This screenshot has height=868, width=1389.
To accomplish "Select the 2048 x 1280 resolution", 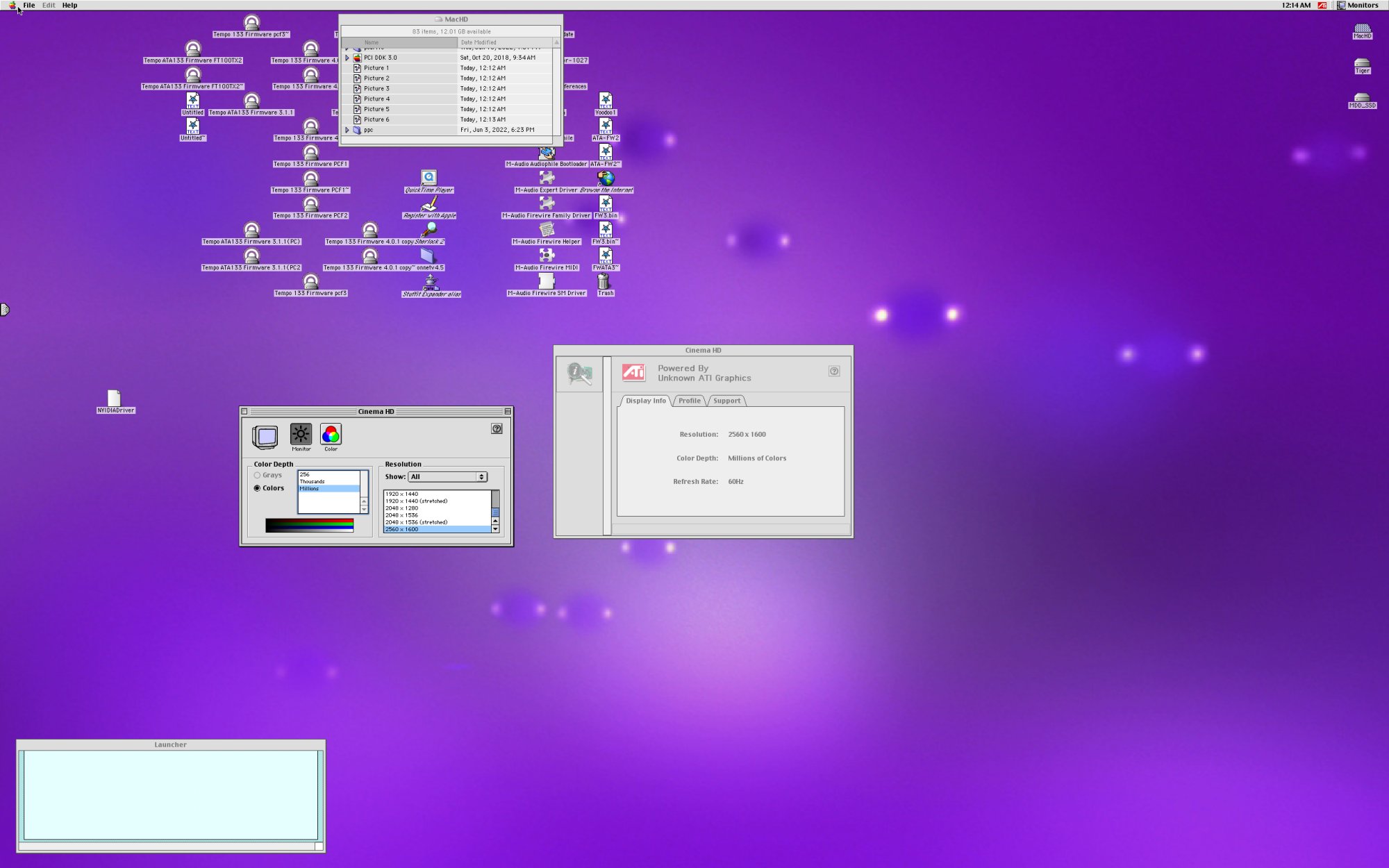I will point(402,508).
